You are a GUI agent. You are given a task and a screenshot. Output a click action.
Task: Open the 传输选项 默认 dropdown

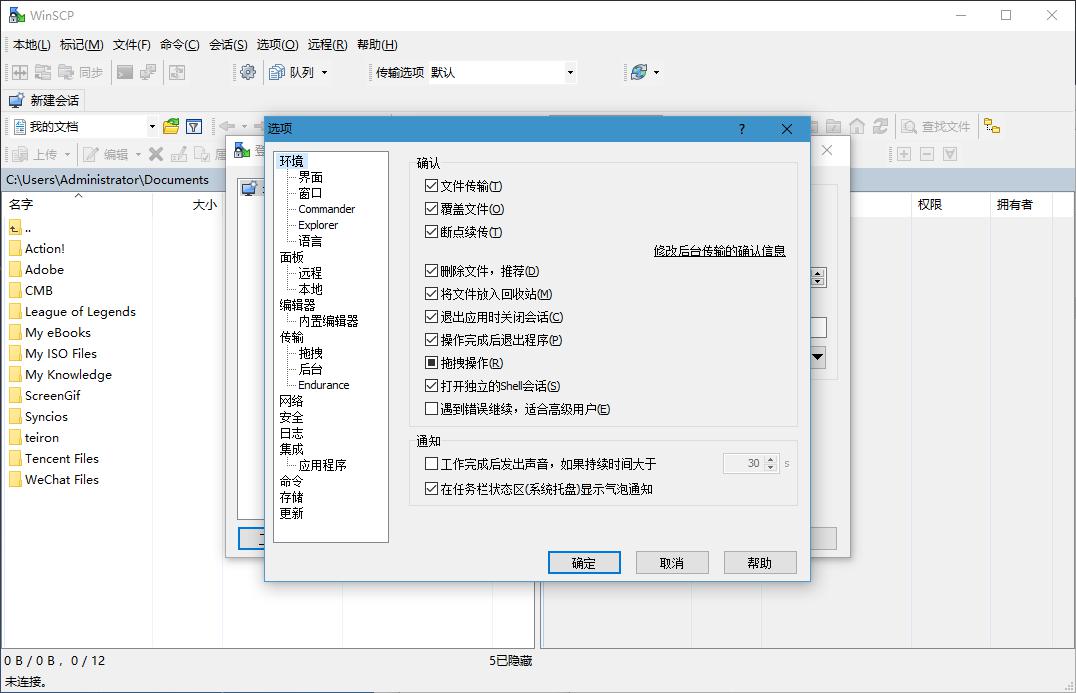tap(570, 72)
